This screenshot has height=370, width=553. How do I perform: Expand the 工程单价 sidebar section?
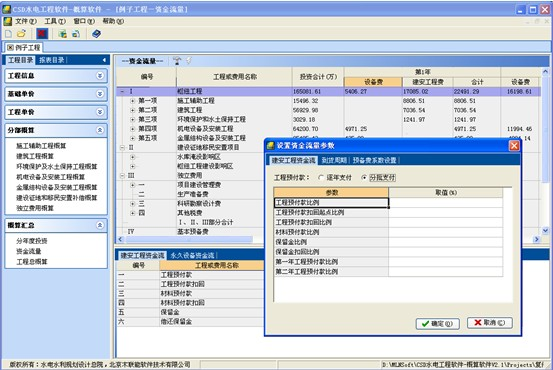click(x=100, y=112)
